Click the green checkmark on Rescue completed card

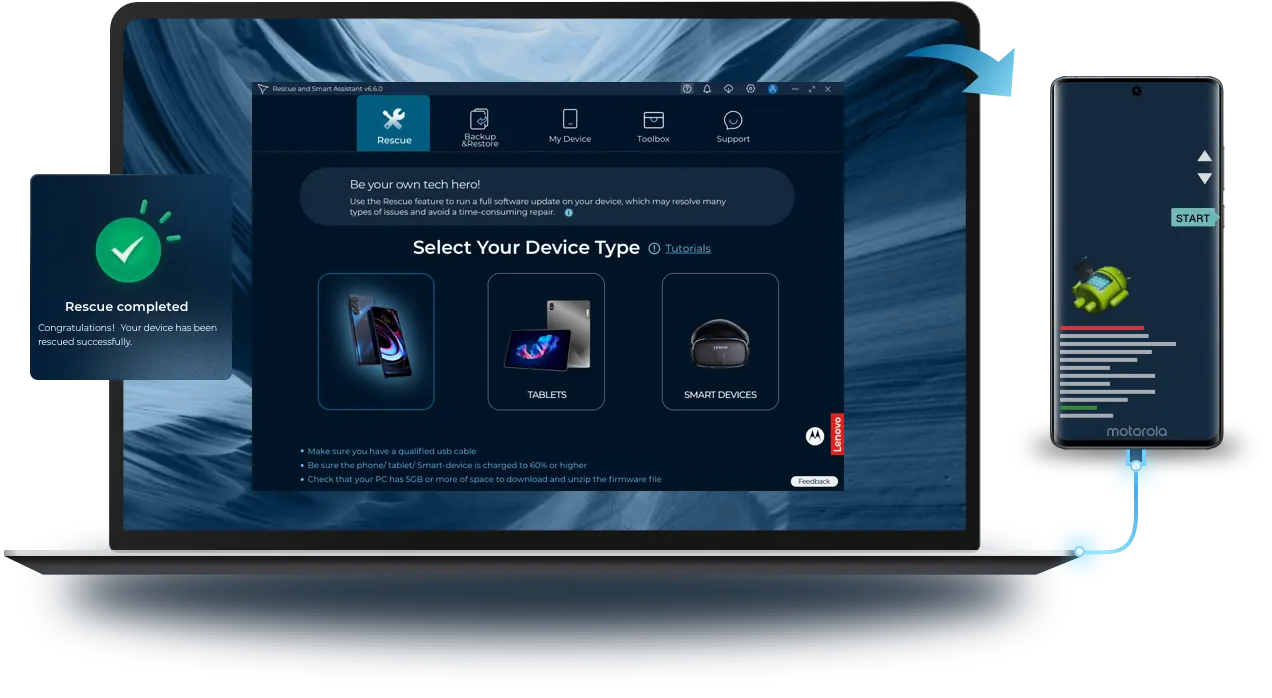pos(126,251)
